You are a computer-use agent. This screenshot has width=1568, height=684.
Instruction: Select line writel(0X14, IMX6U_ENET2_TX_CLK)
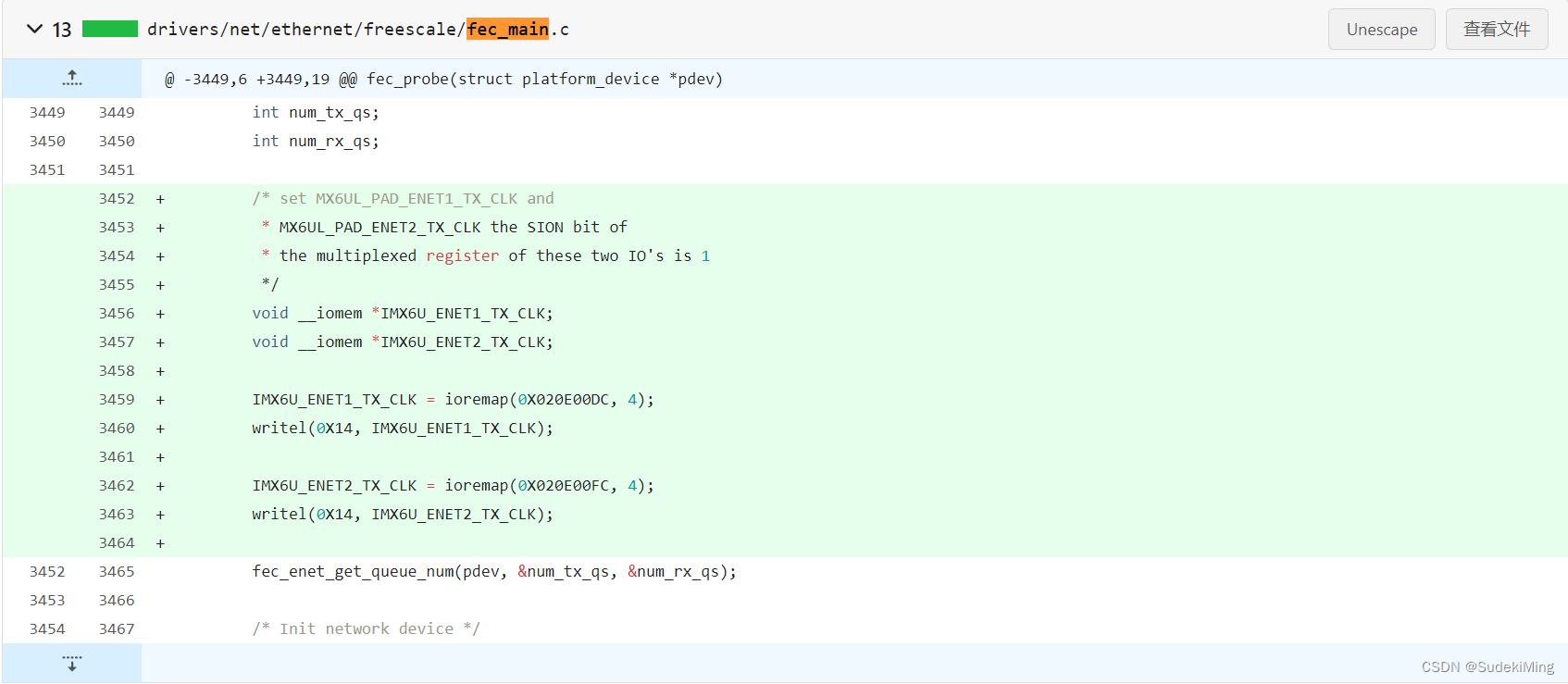[403, 514]
